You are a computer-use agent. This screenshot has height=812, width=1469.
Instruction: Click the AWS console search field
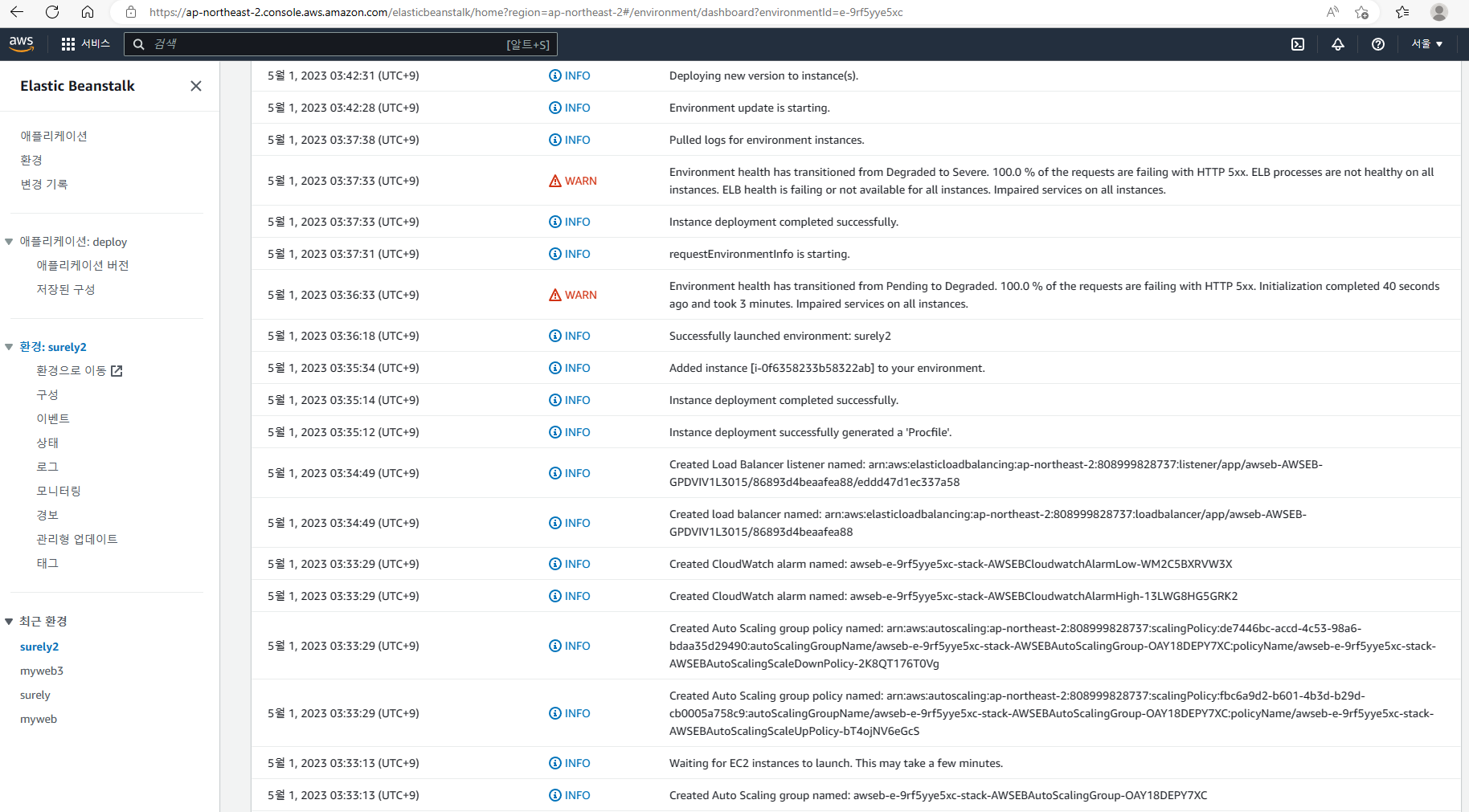341,44
